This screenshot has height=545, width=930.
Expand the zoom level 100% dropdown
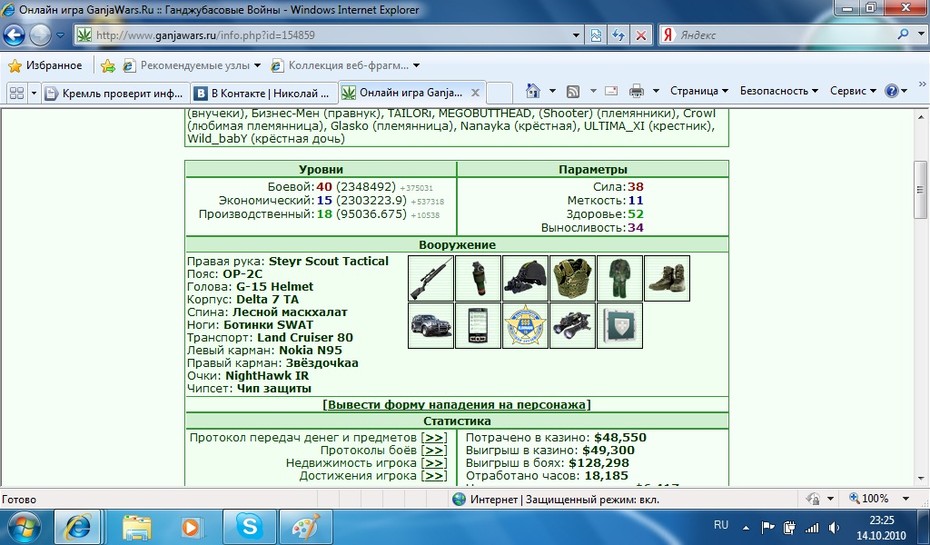(906, 499)
